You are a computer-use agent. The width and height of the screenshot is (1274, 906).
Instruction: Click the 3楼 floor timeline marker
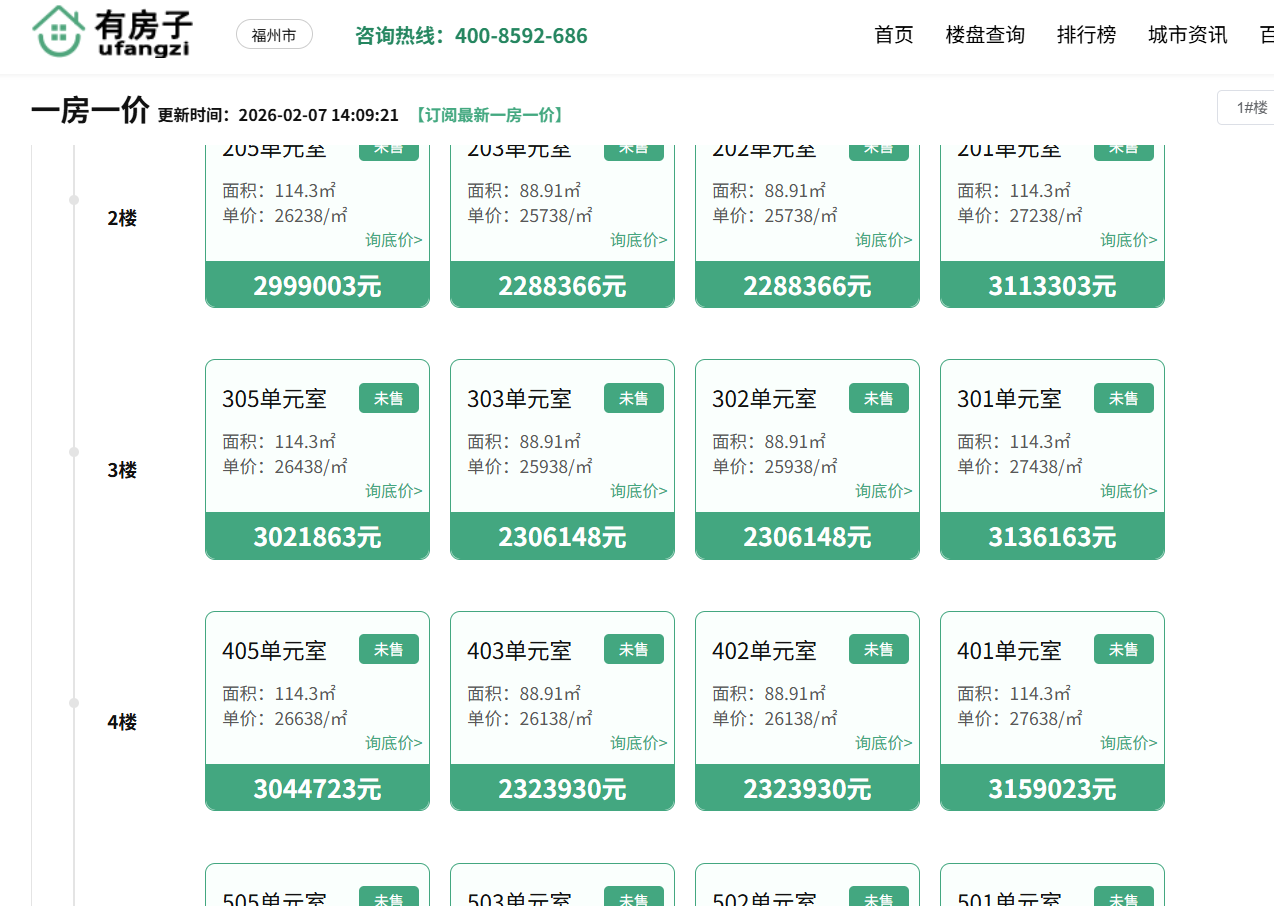(74, 452)
